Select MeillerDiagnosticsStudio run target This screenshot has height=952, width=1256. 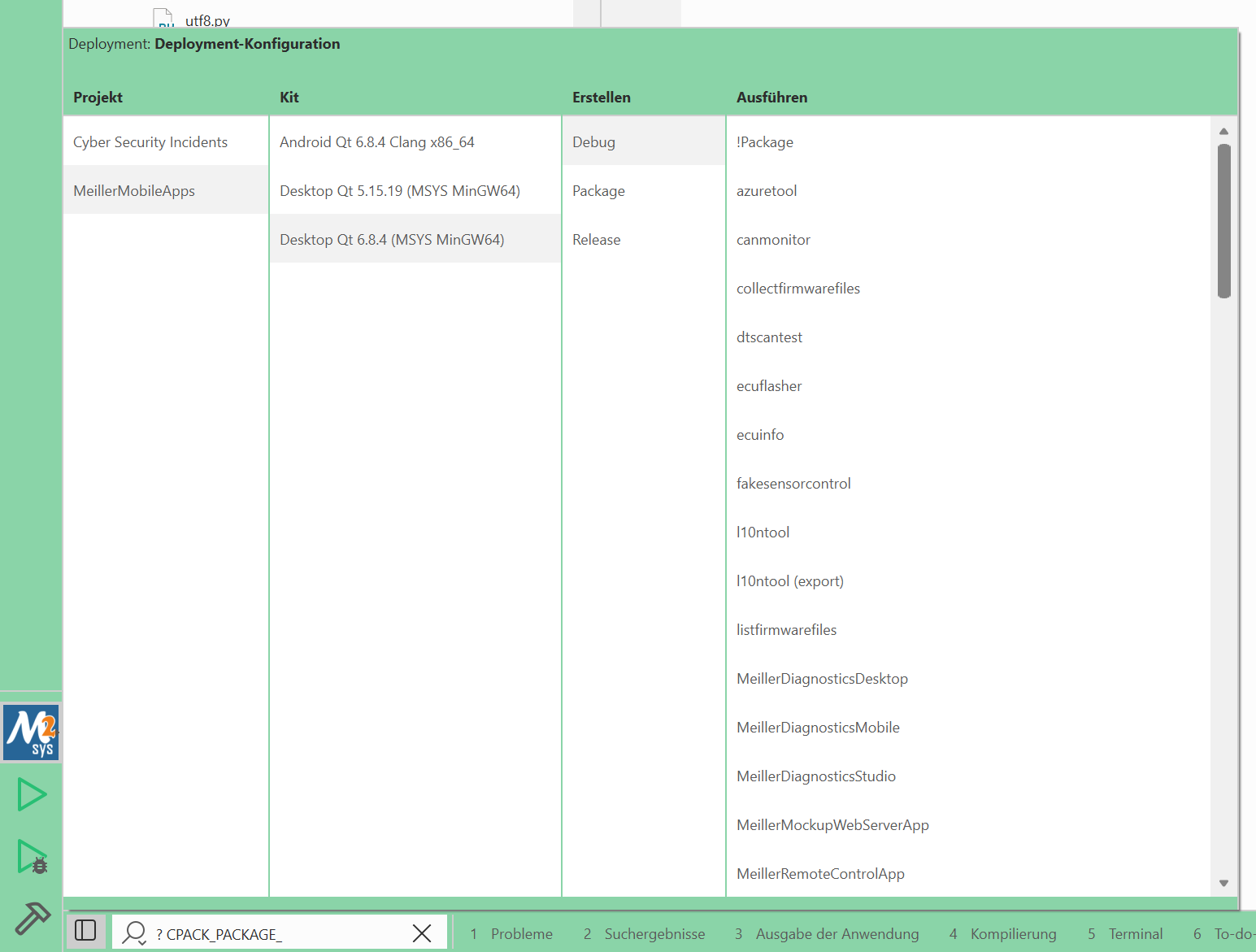tap(815, 776)
